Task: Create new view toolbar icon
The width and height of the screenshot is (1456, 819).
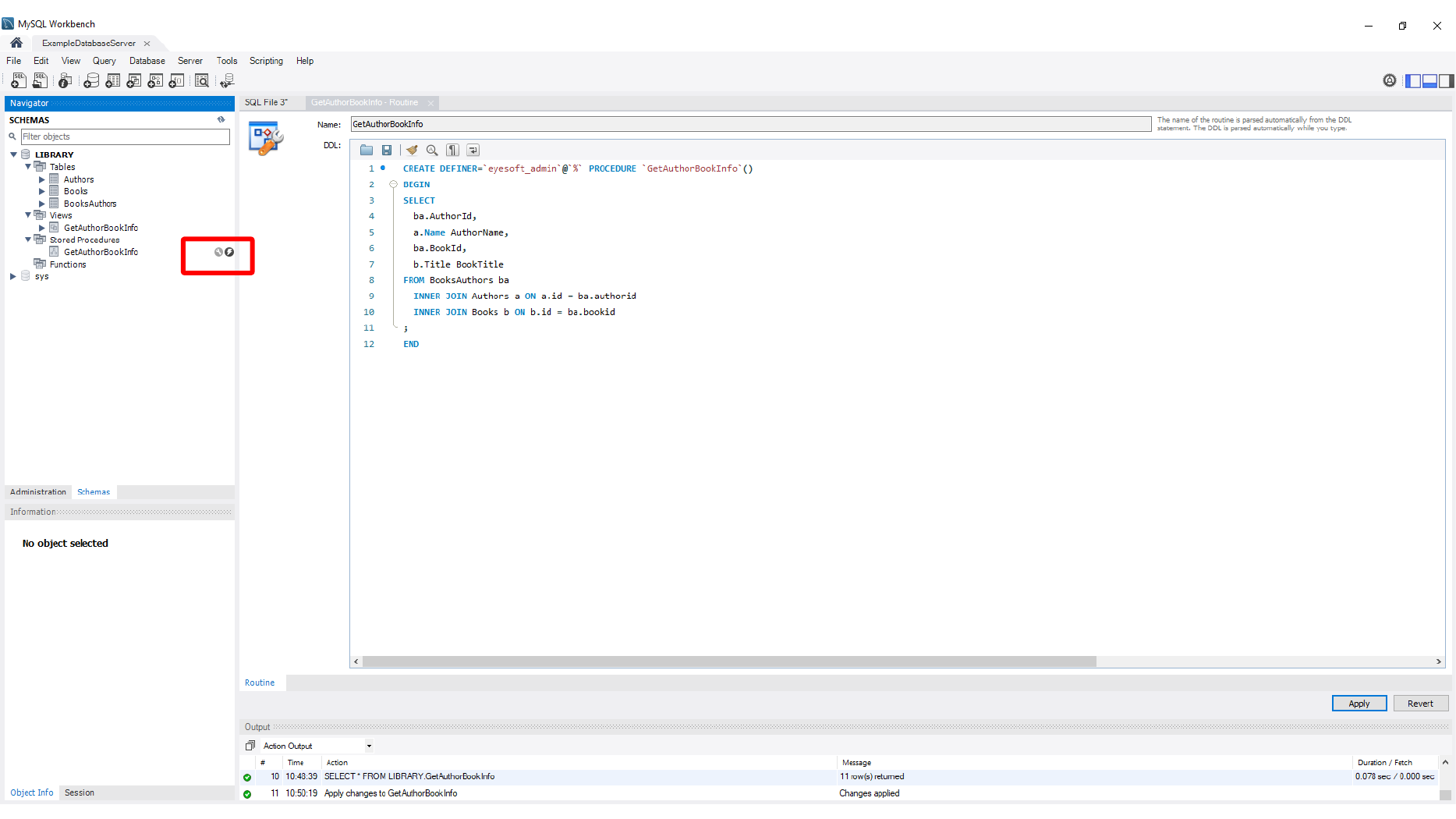Action: [x=134, y=80]
